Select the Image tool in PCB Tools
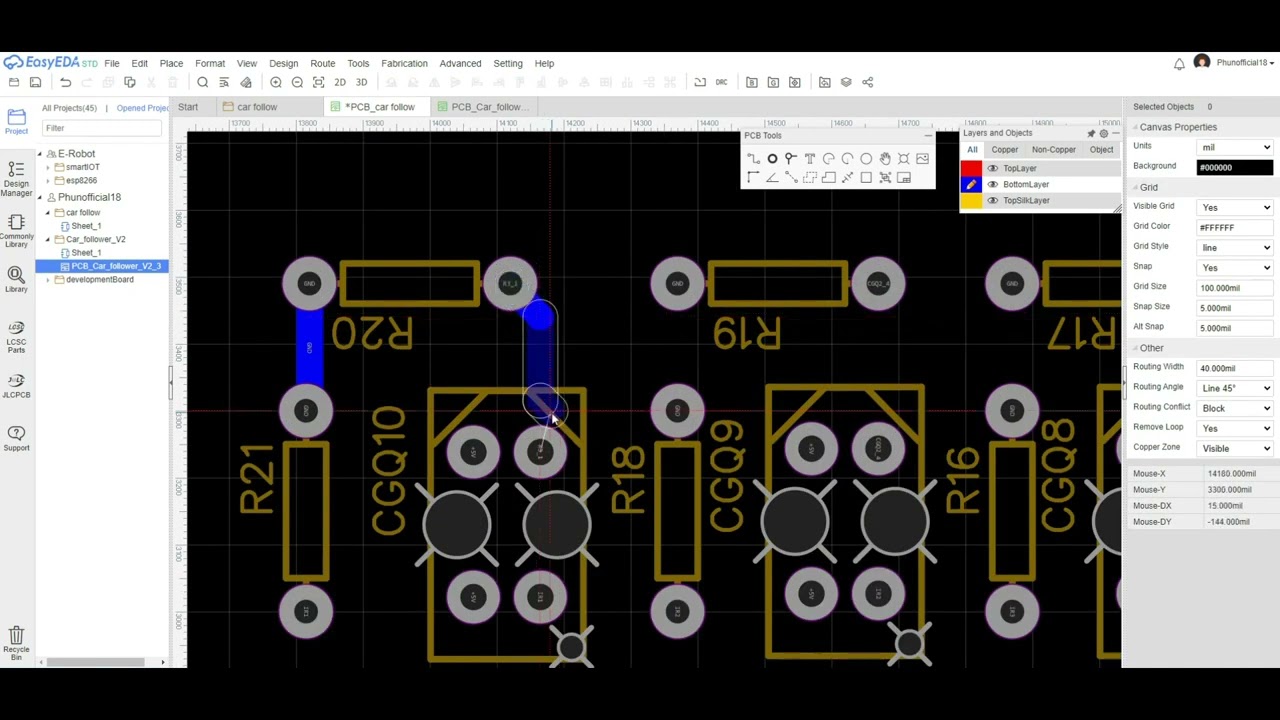Screen dimensions: 1280x720 922,158
